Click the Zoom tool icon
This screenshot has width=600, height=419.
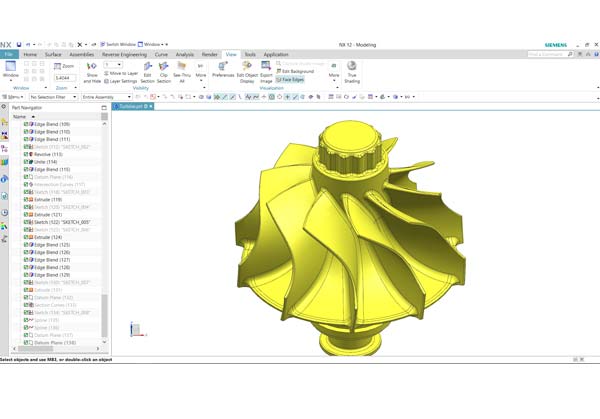click(57, 66)
